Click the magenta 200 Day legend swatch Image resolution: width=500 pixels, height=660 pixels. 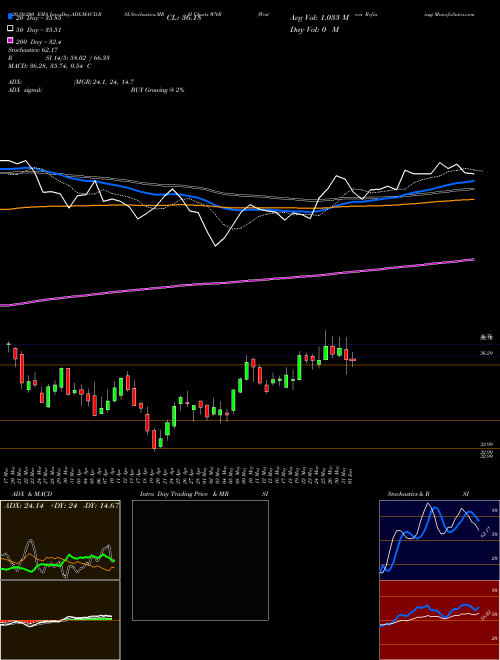[10, 41]
